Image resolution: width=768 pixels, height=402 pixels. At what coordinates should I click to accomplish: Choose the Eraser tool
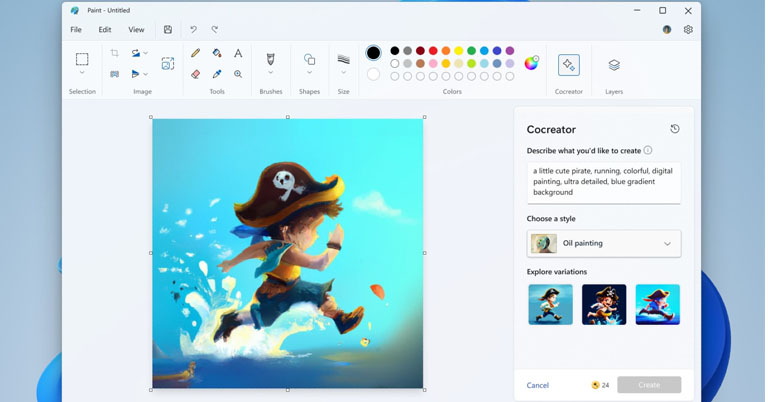click(196, 74)
